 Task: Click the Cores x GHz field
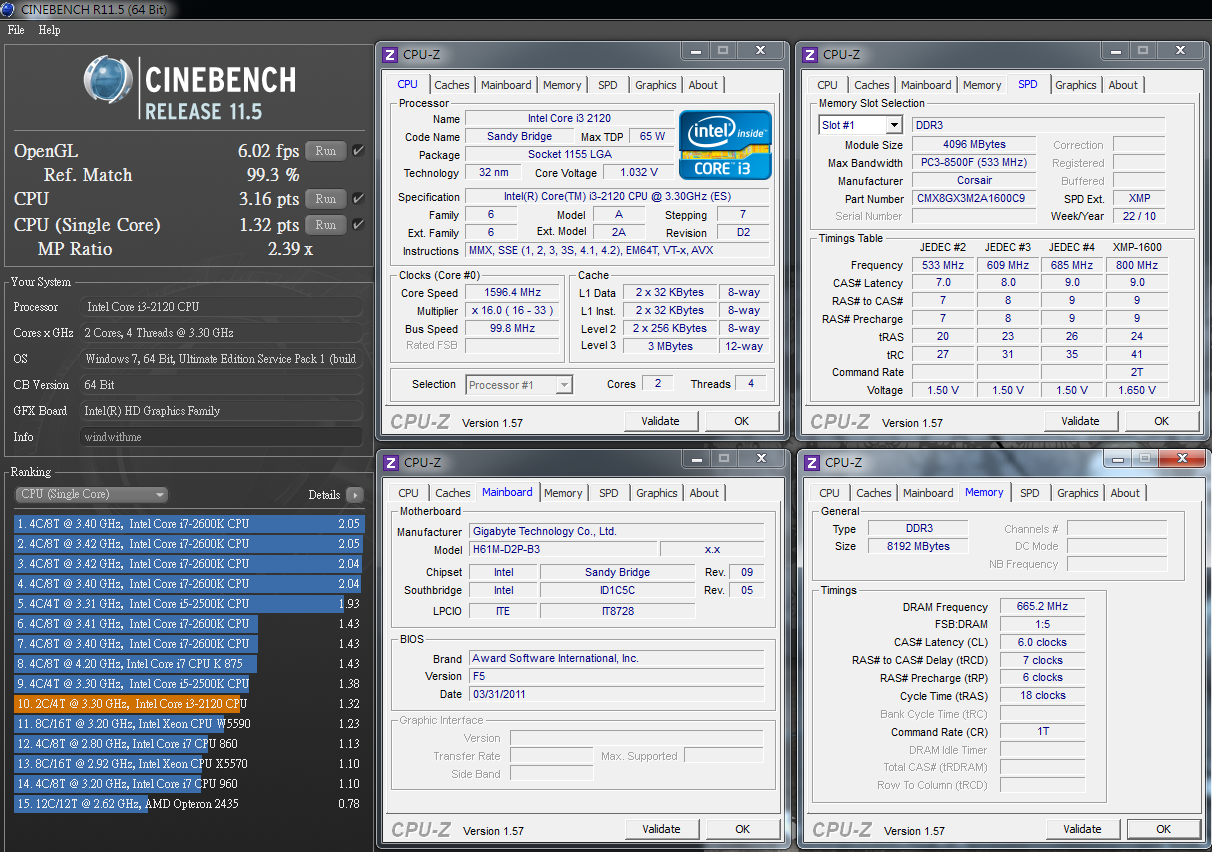pyautogui.click(x=221, y=333)
